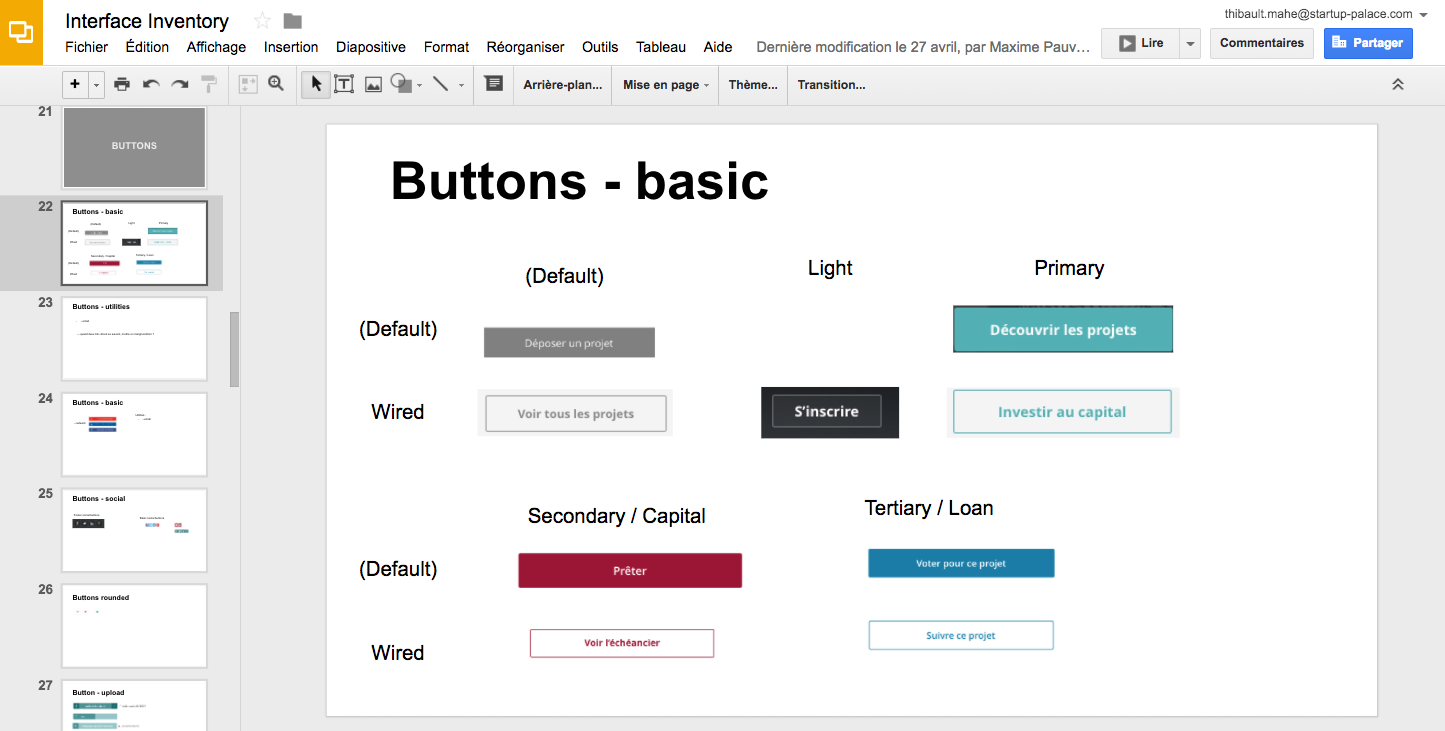Select the Secondary / Capital text label

(x=617, y=516)
